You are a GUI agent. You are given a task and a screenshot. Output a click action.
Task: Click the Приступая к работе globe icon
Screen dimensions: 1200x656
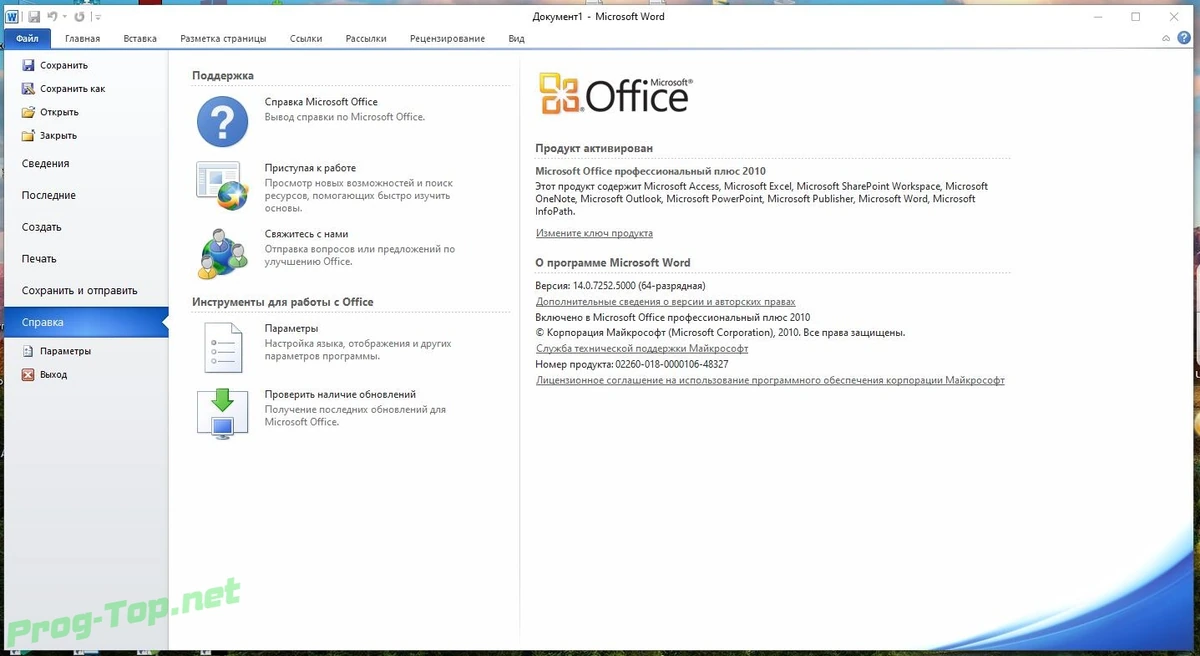pyautogui.click(x=222, y=185)
